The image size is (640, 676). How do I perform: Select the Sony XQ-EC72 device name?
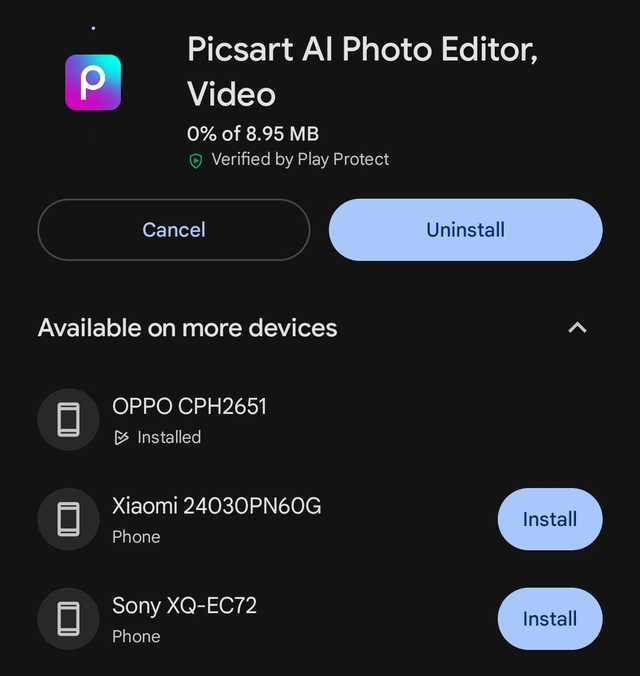[x=185, y=605]
